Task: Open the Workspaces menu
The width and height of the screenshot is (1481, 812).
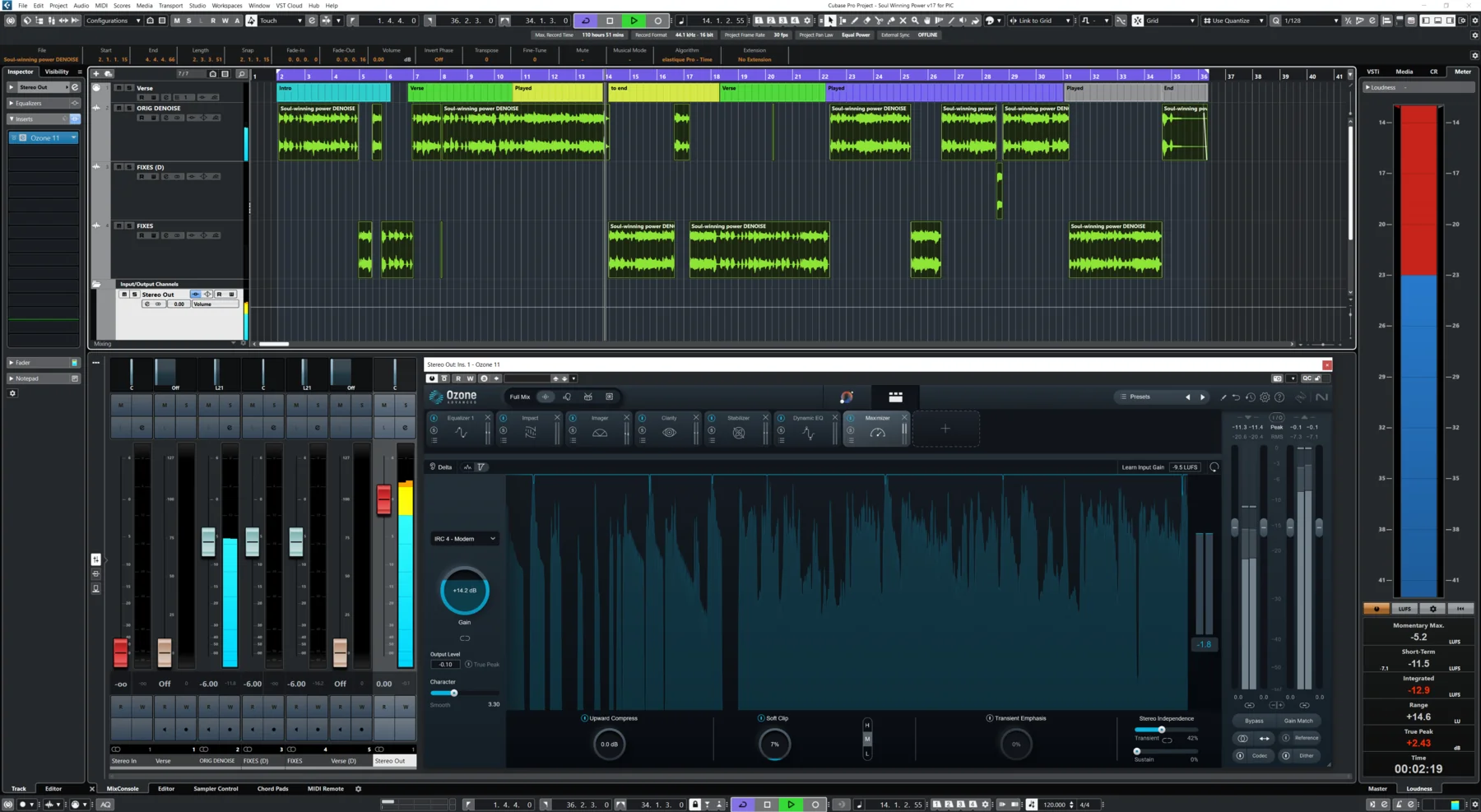Action: 227,5
